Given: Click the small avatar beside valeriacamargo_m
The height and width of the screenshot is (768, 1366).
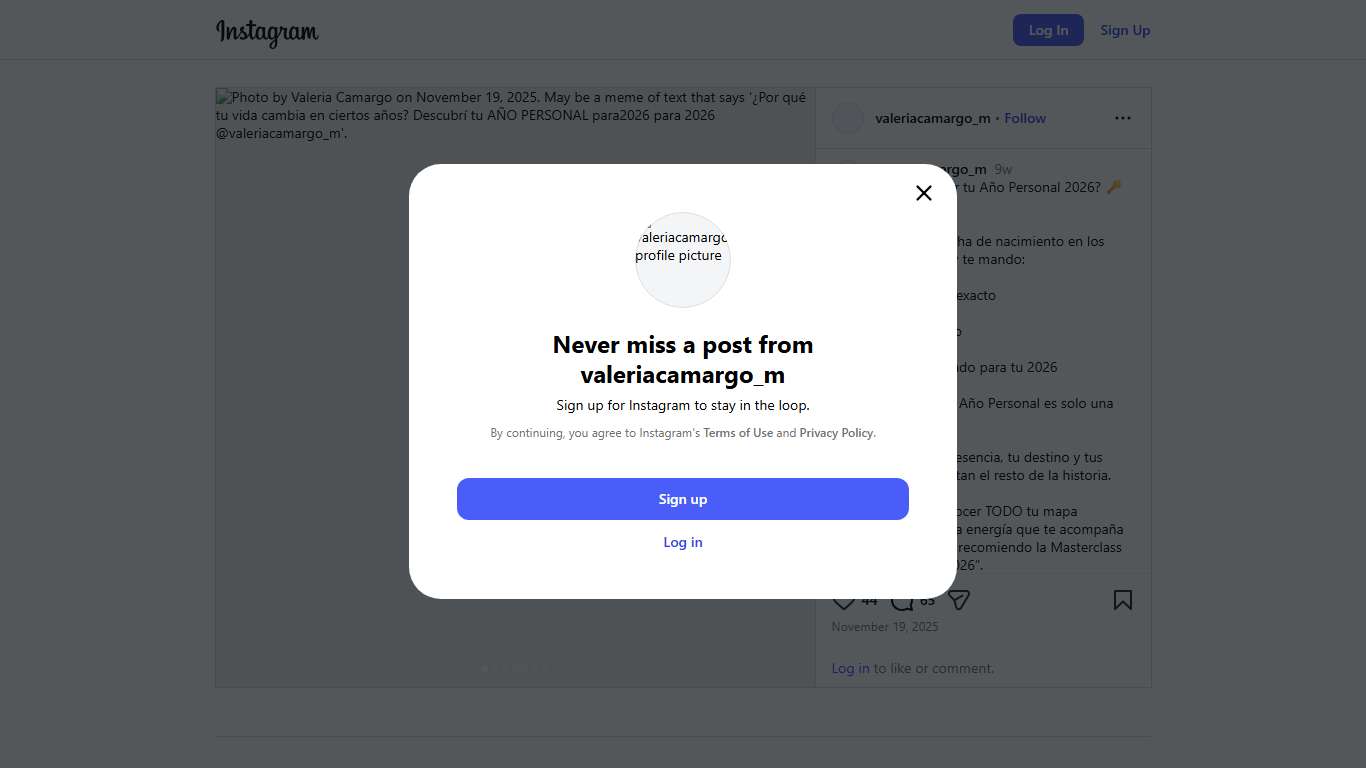Looking at the screenshot, I should point(848,118).
